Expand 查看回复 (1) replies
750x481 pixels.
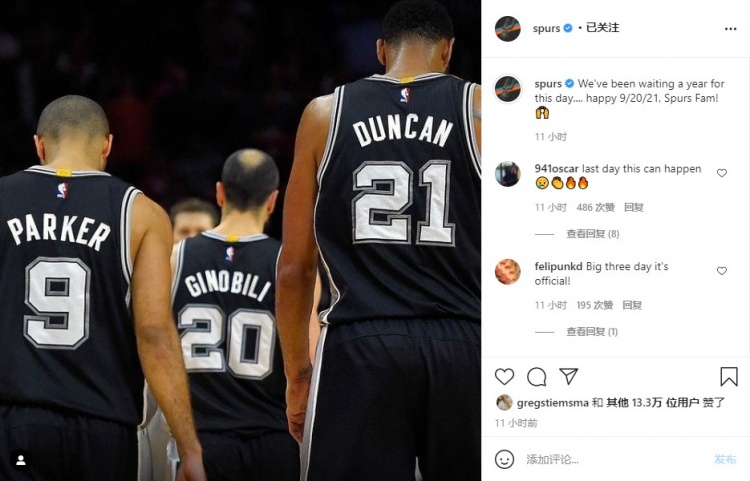(x=592, y=332)
